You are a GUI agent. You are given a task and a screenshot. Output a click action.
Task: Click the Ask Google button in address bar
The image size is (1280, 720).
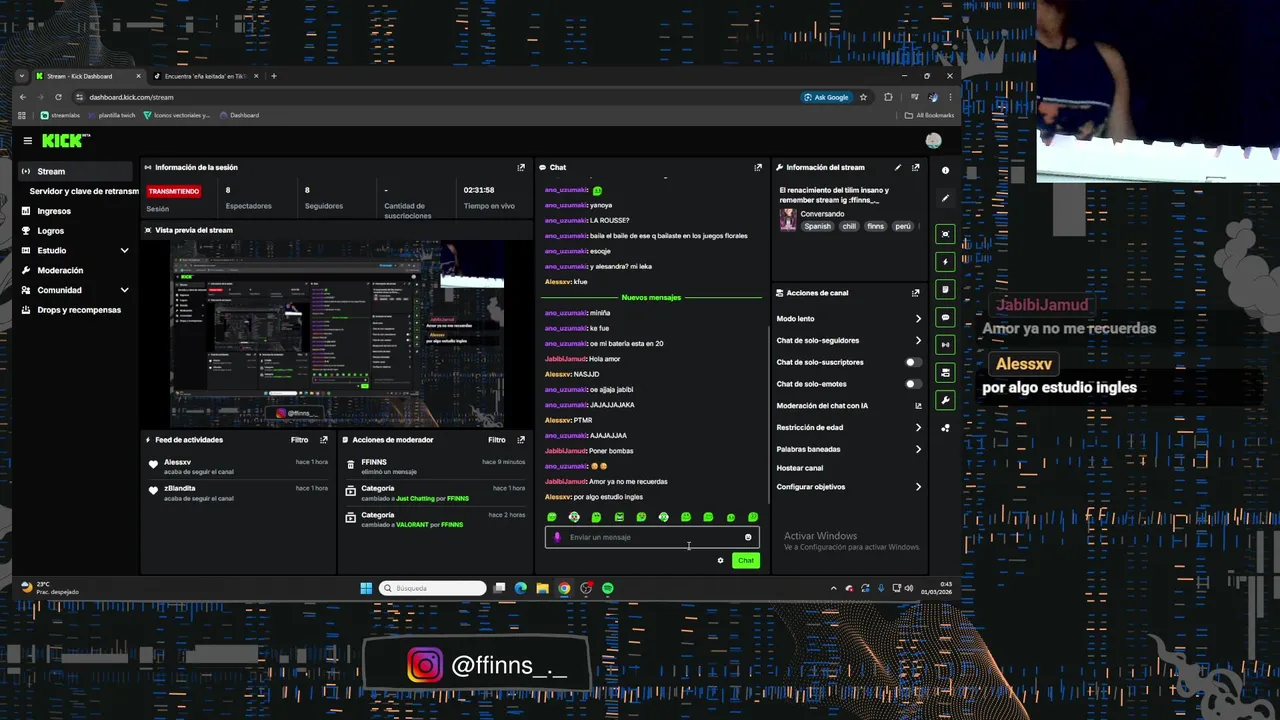[826, 97]
